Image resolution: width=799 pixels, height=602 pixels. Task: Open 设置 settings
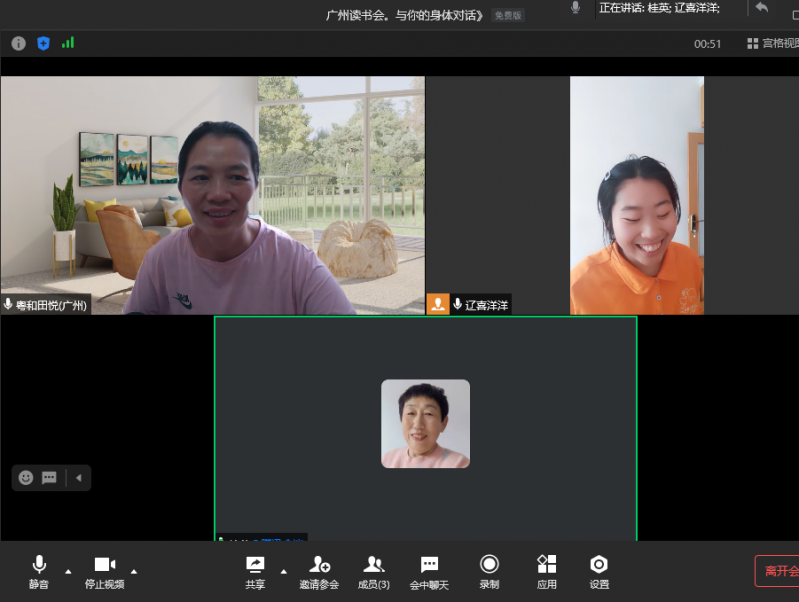pos(598,571)
